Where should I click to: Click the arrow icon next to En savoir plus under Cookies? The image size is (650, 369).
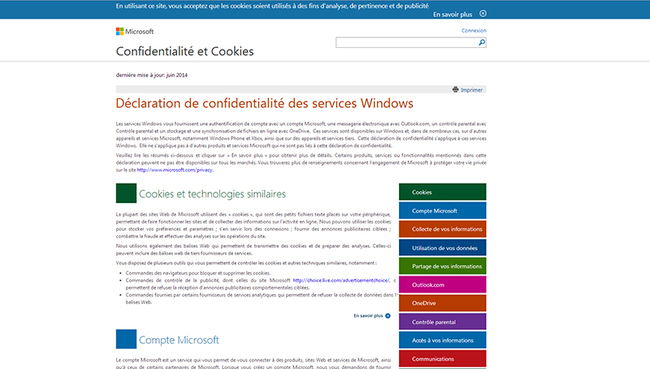pos(388,316)
